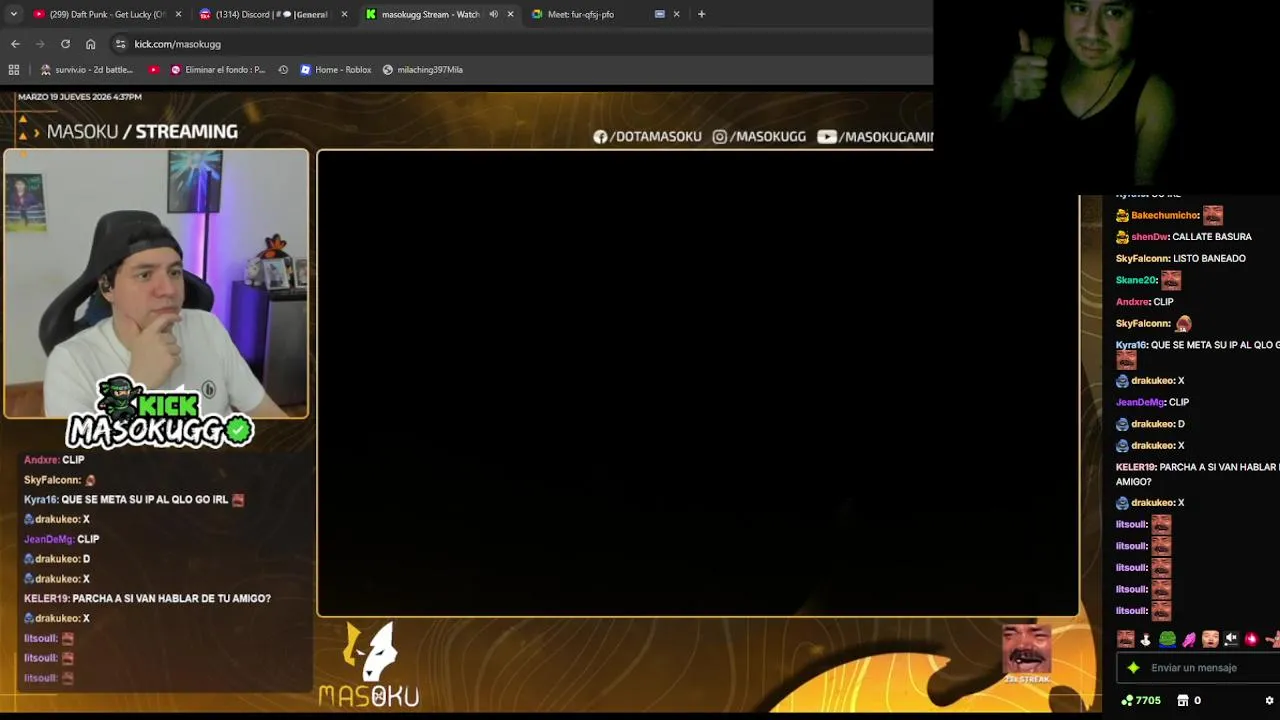Click chat message LISTO BANEADO
The height and width of the screenshot is (720, 1280).
[1209, 259]
